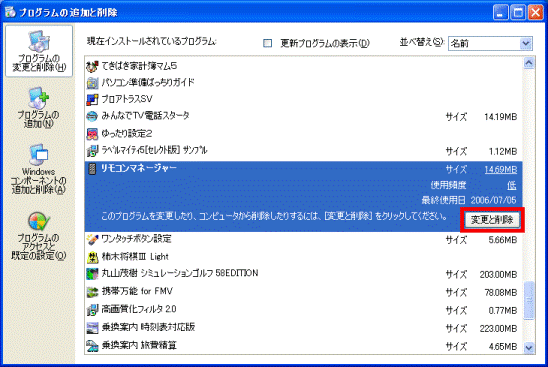This screenshot has width=548, height=367.
Task: Select 乗換案内 旅費精算 entry
Action: [x=303, y=346]
